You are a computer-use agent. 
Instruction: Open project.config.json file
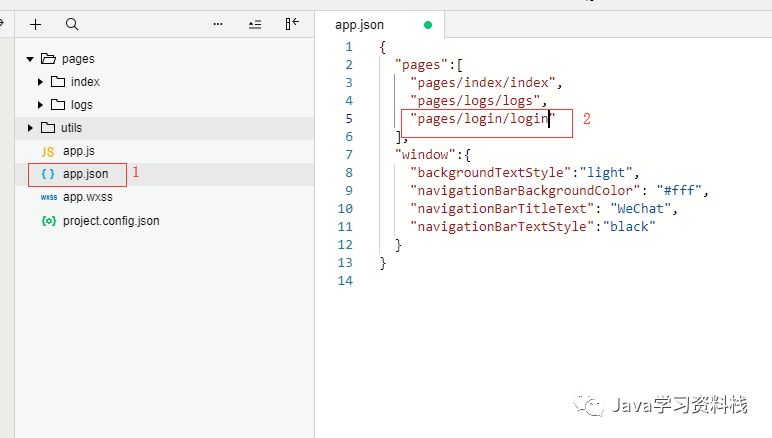pyautogui.click(x=111, y=220)
